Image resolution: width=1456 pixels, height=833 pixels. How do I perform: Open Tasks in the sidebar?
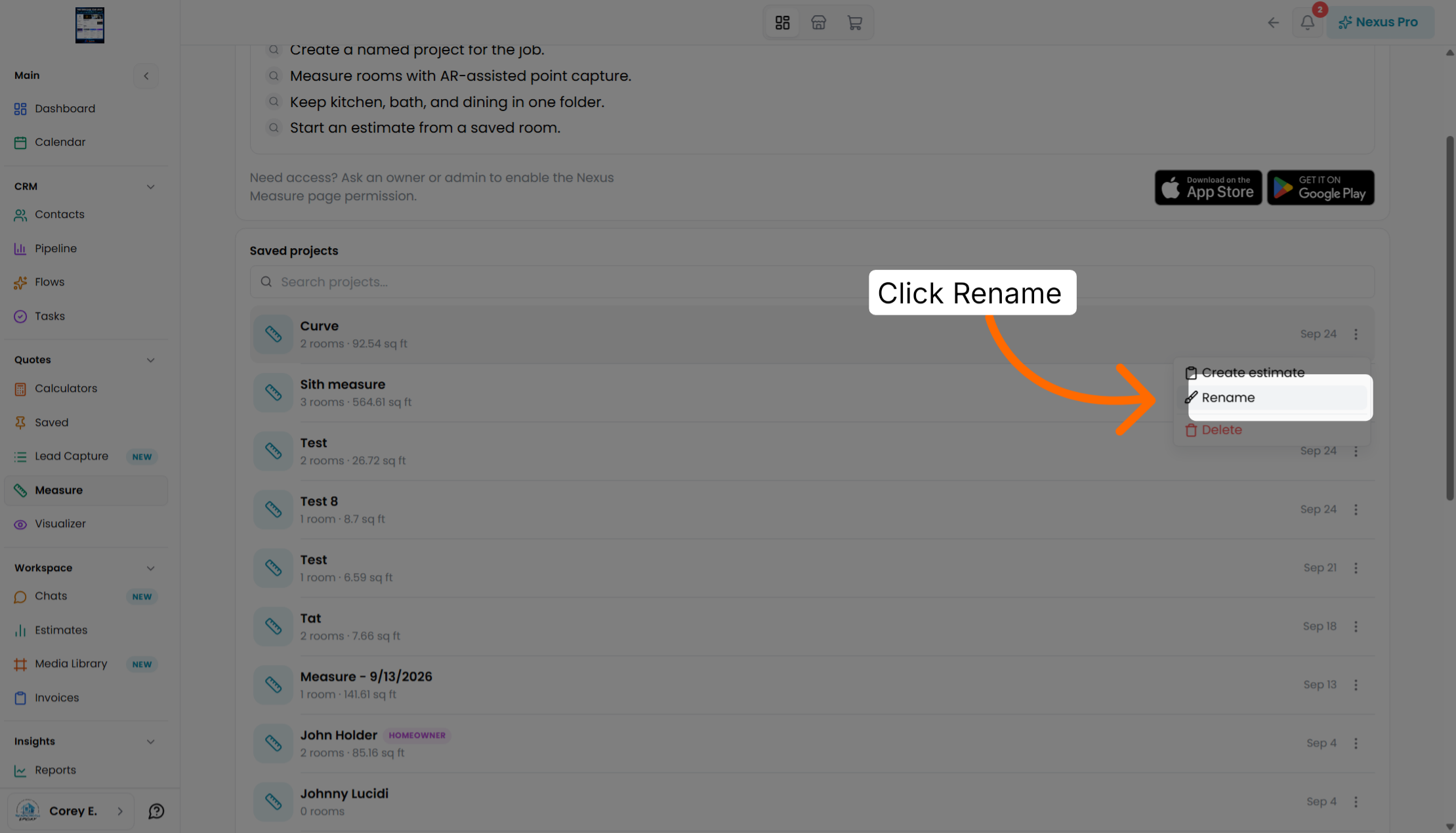pos(85,316)
